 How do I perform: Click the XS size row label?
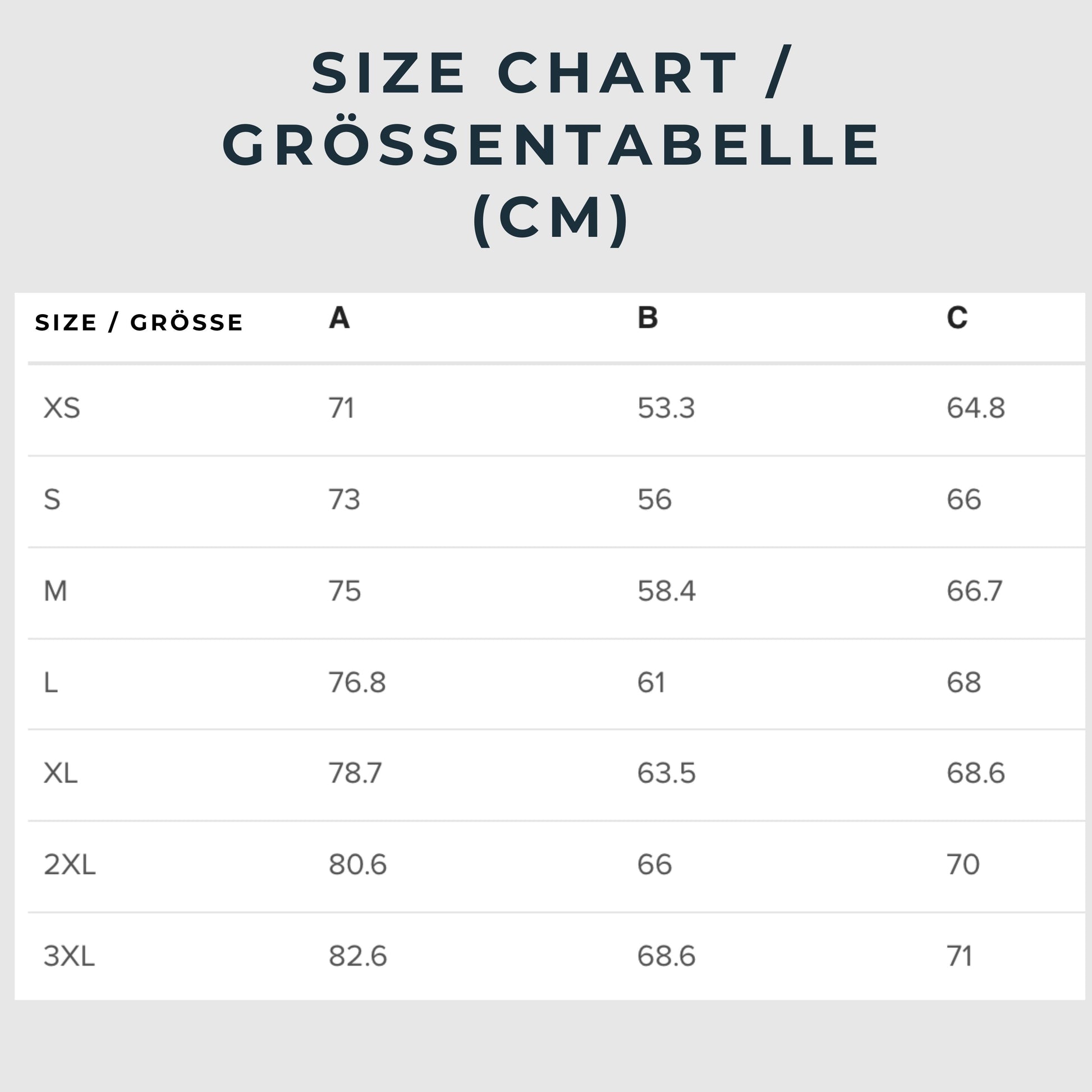[x=62, y=408]
